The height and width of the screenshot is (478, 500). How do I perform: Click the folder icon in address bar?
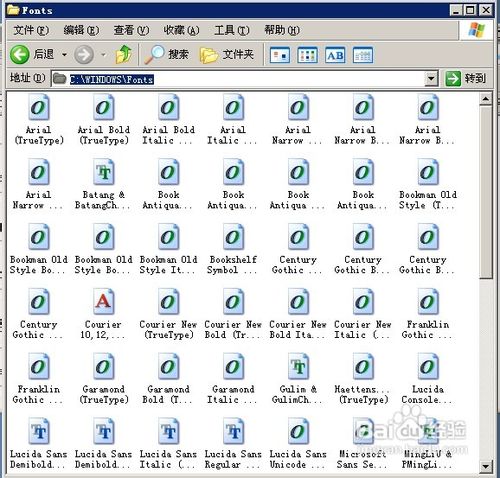click(60, 79)
